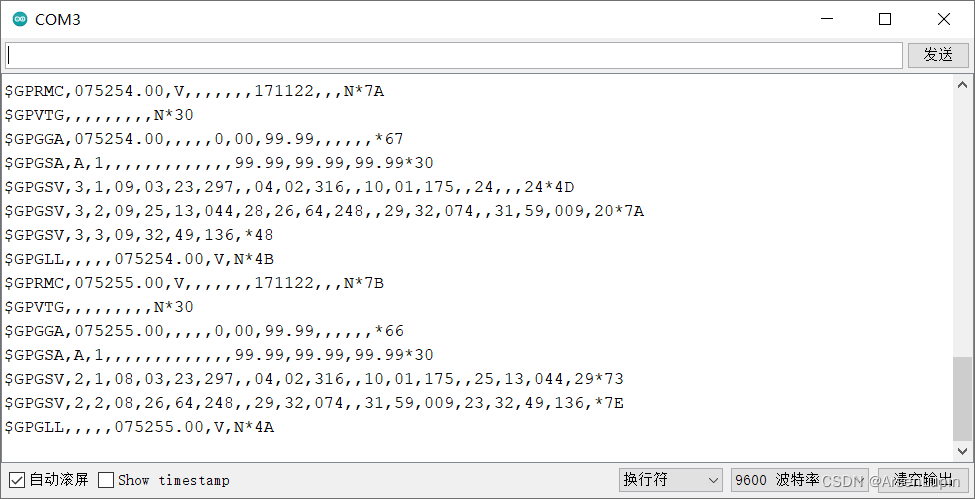Click the COM3 window title text
Screen dimensions: 975x499
tap(58, 20)
